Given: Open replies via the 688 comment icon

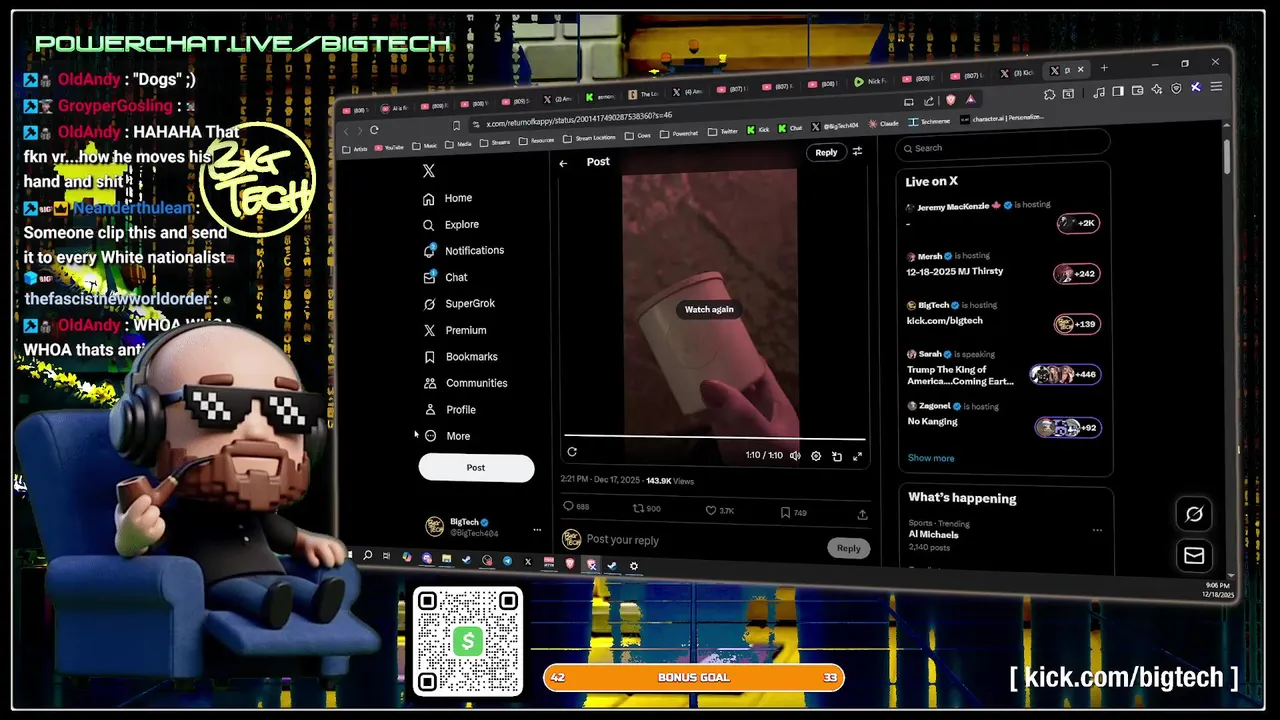Looking at the screenshot, I should pyautogui.click(x=568, y=508).
